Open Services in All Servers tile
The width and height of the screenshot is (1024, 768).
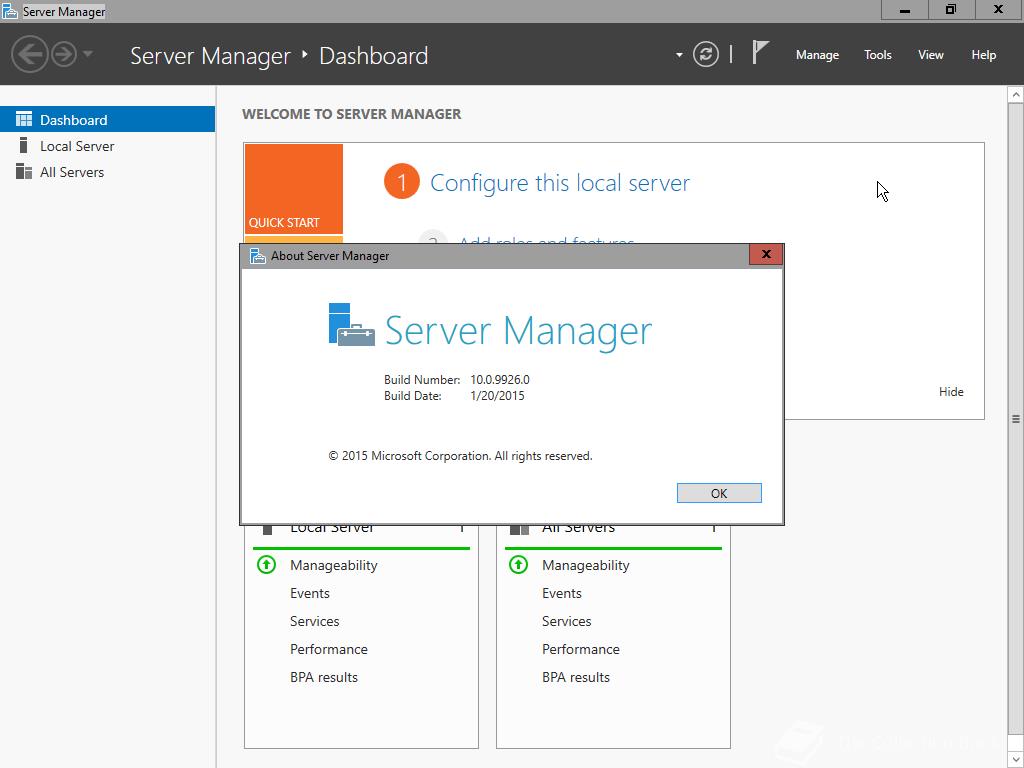pos(567,621)
